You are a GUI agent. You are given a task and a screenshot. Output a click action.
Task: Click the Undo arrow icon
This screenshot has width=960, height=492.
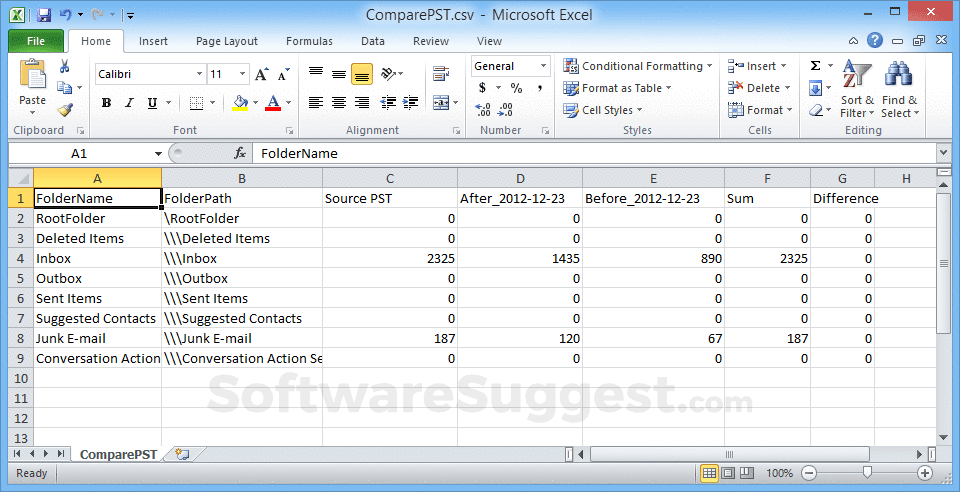(66, 15)
